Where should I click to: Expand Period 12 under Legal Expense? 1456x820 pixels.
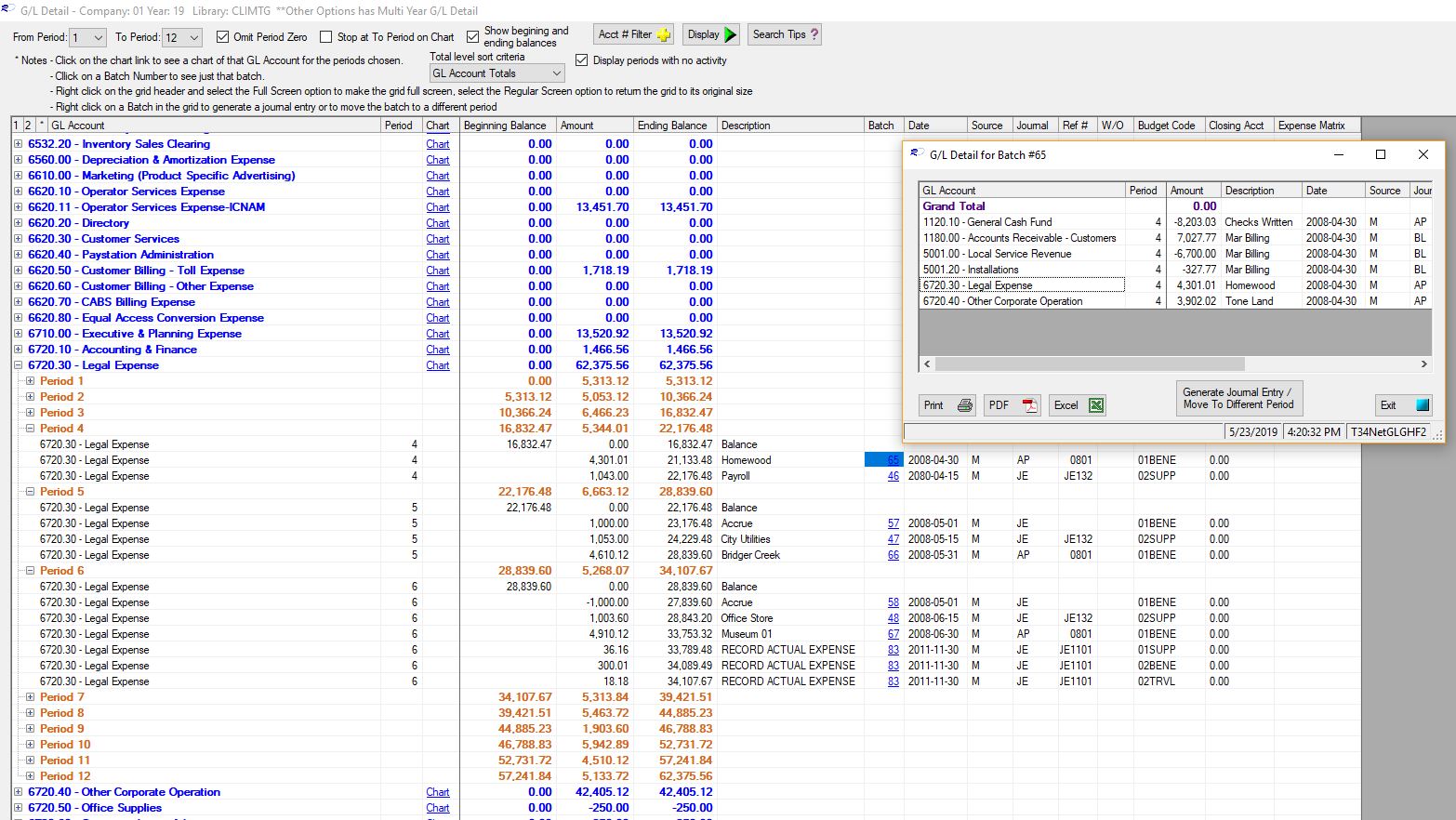coord(30,776)
